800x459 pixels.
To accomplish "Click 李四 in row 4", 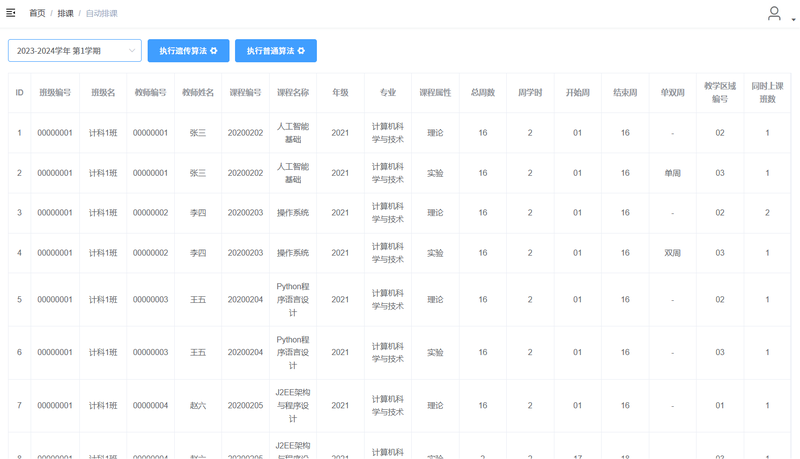I will coord(198,253).
